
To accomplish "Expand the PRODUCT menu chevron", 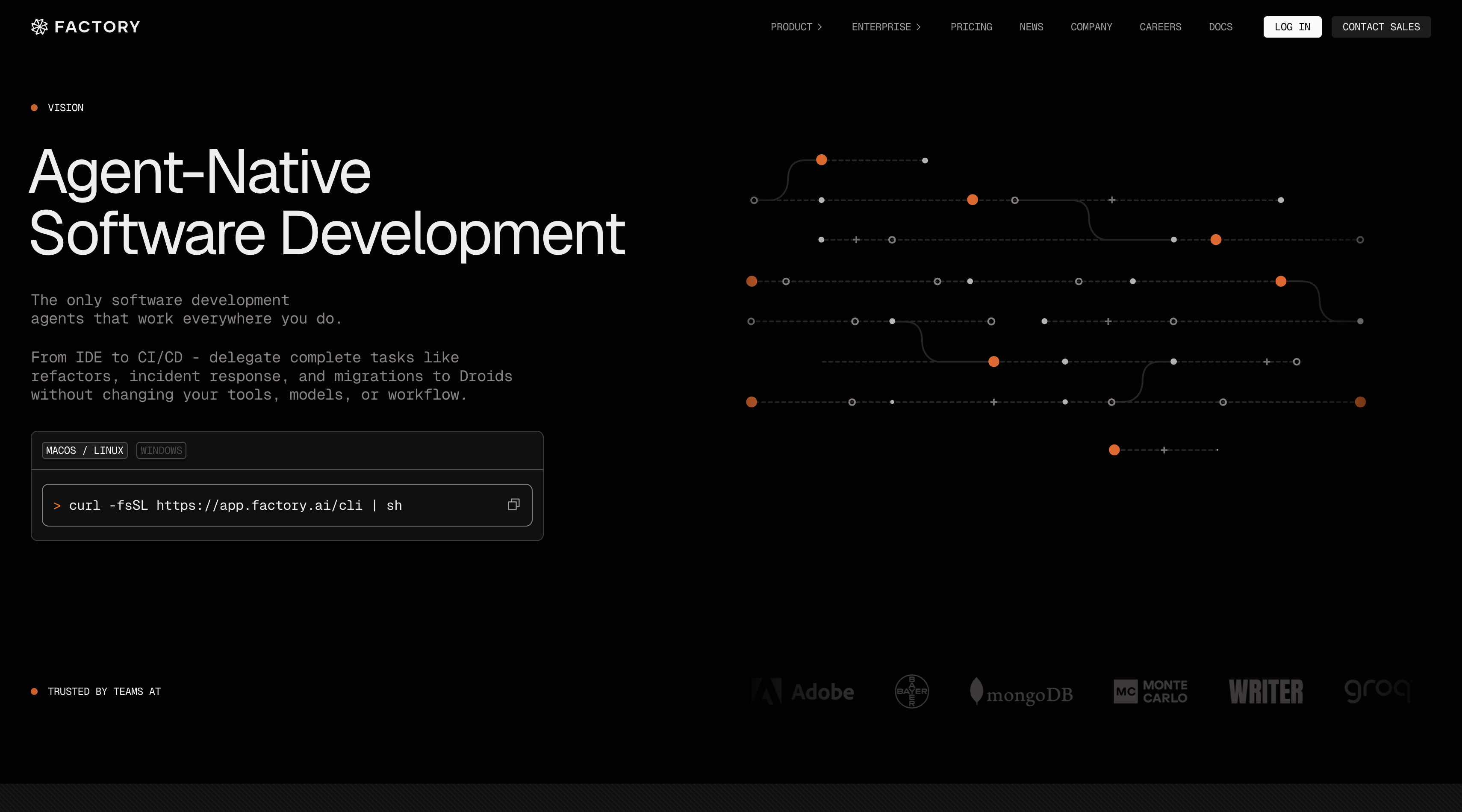I will pyautogui.click(x=819, y=26).
